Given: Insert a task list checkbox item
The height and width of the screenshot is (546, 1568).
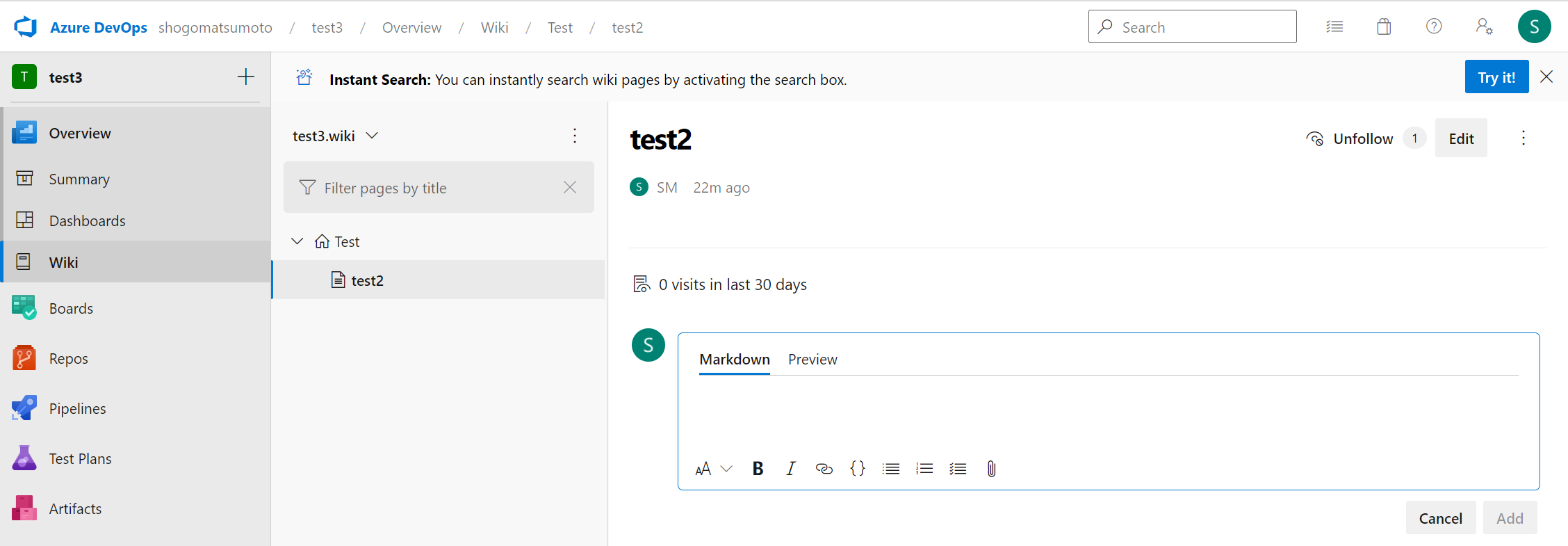Looking at the screenshot, I should pyautogui.click(x=958, y=469).
